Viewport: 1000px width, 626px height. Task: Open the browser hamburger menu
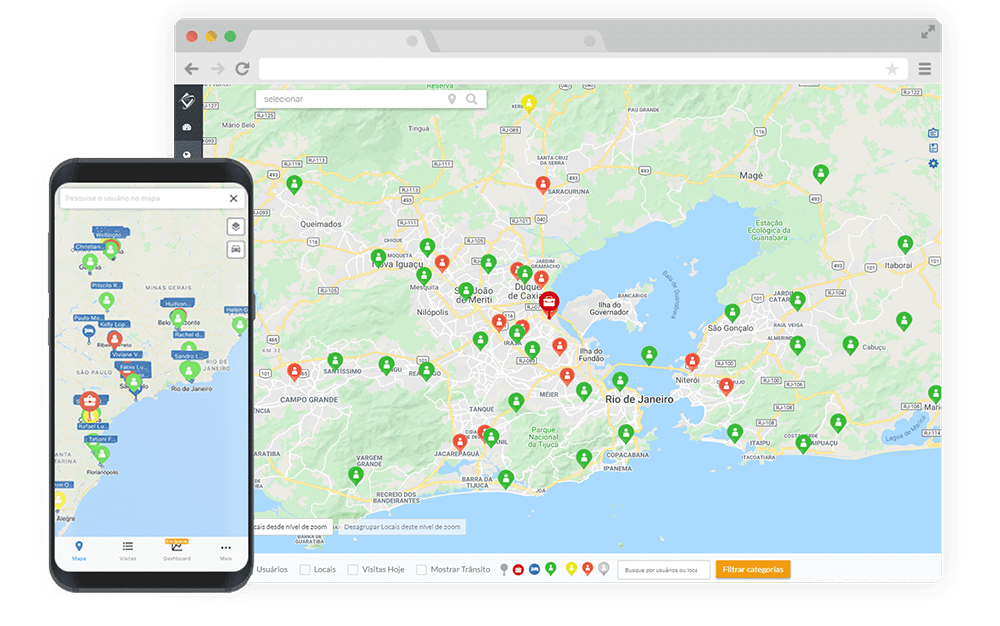coord(925,69)
